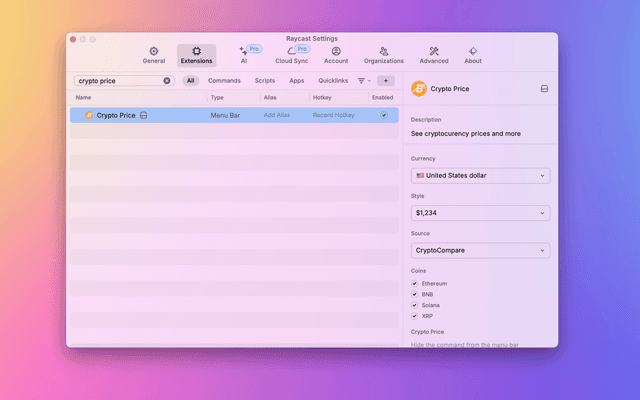Open the Currency dropdown

[x=480, y=176]
